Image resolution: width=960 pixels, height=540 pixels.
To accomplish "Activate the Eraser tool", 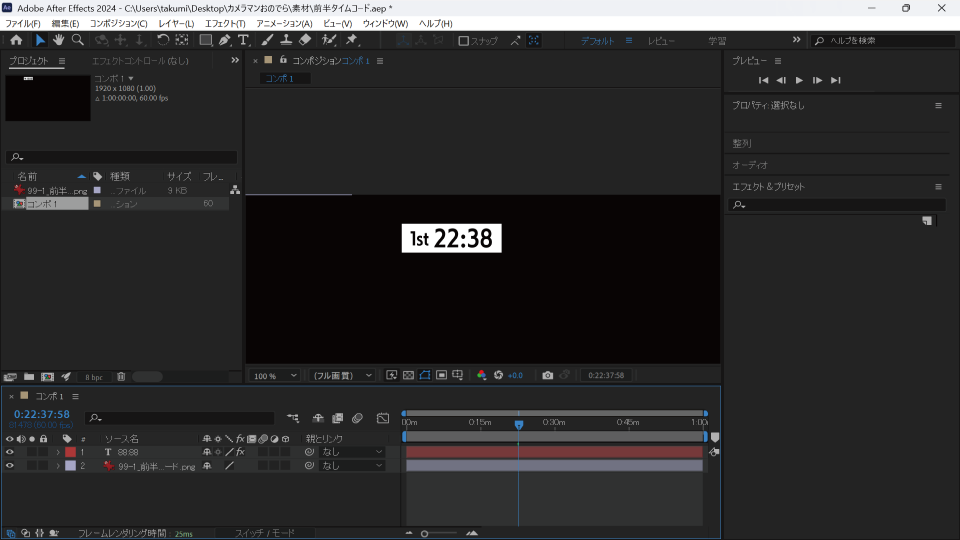I will tap(305, 40).
